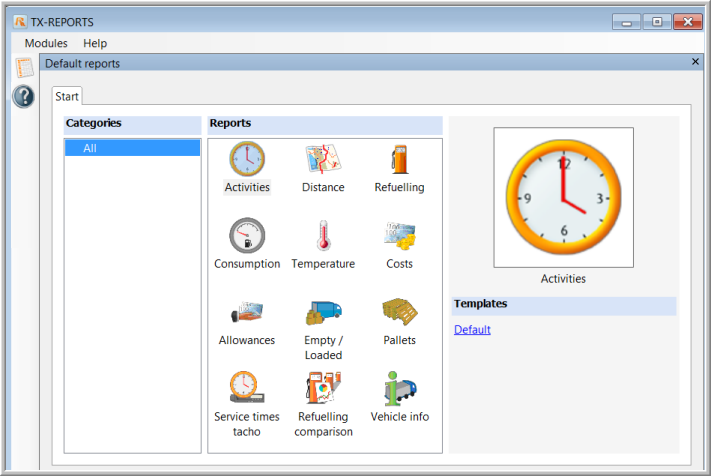Choose the Consumption gauge icon
The height and width of the screenshot is (476, 711).
point(247,235)
